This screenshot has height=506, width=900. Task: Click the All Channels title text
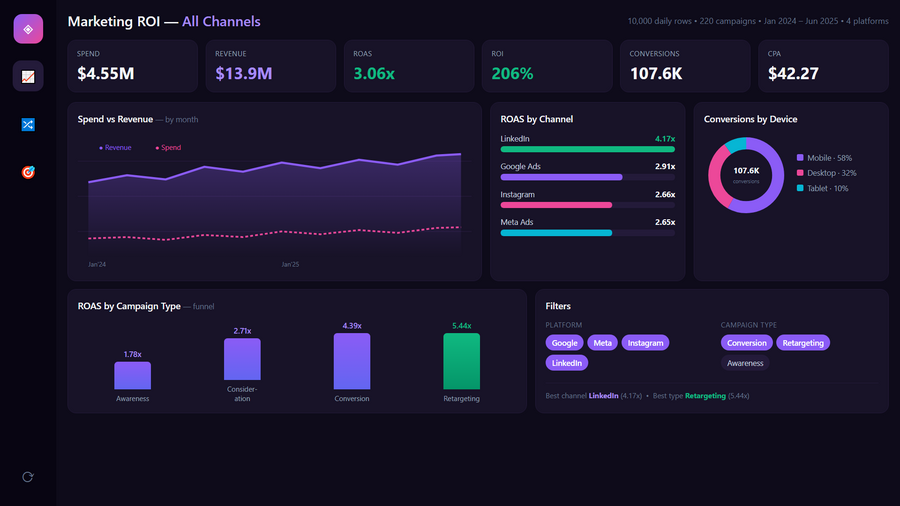pos(221,21)
